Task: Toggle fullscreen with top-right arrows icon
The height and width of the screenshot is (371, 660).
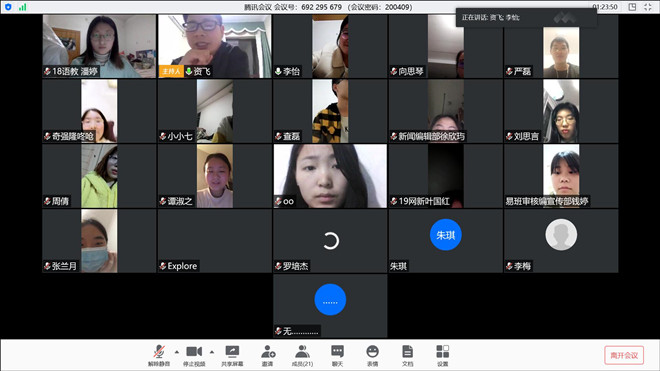Action: pos(648,7)
